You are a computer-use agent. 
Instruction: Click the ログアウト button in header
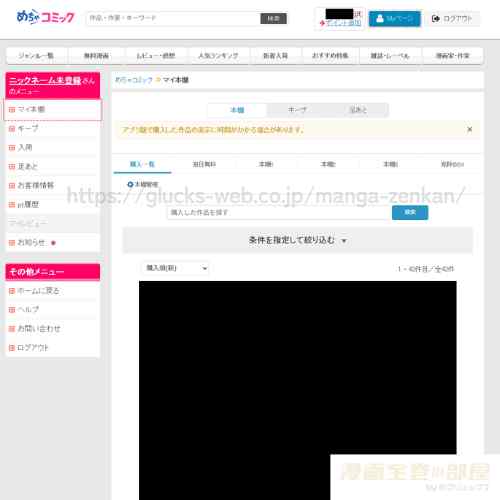tap(453, 19)
